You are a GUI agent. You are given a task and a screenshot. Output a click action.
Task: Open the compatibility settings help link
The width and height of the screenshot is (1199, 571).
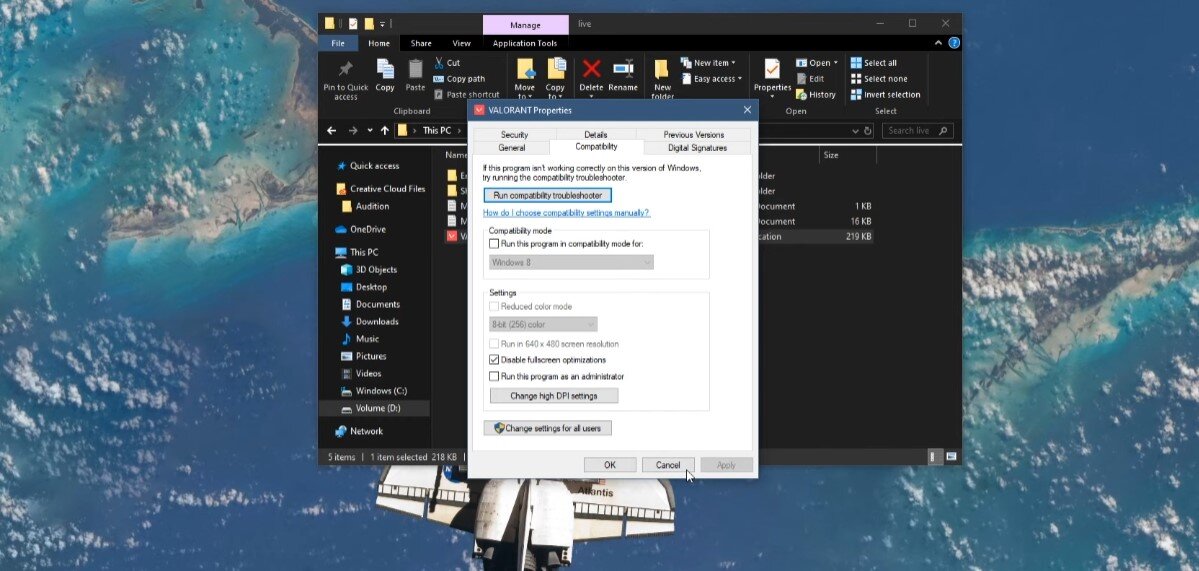pos(566,213)
